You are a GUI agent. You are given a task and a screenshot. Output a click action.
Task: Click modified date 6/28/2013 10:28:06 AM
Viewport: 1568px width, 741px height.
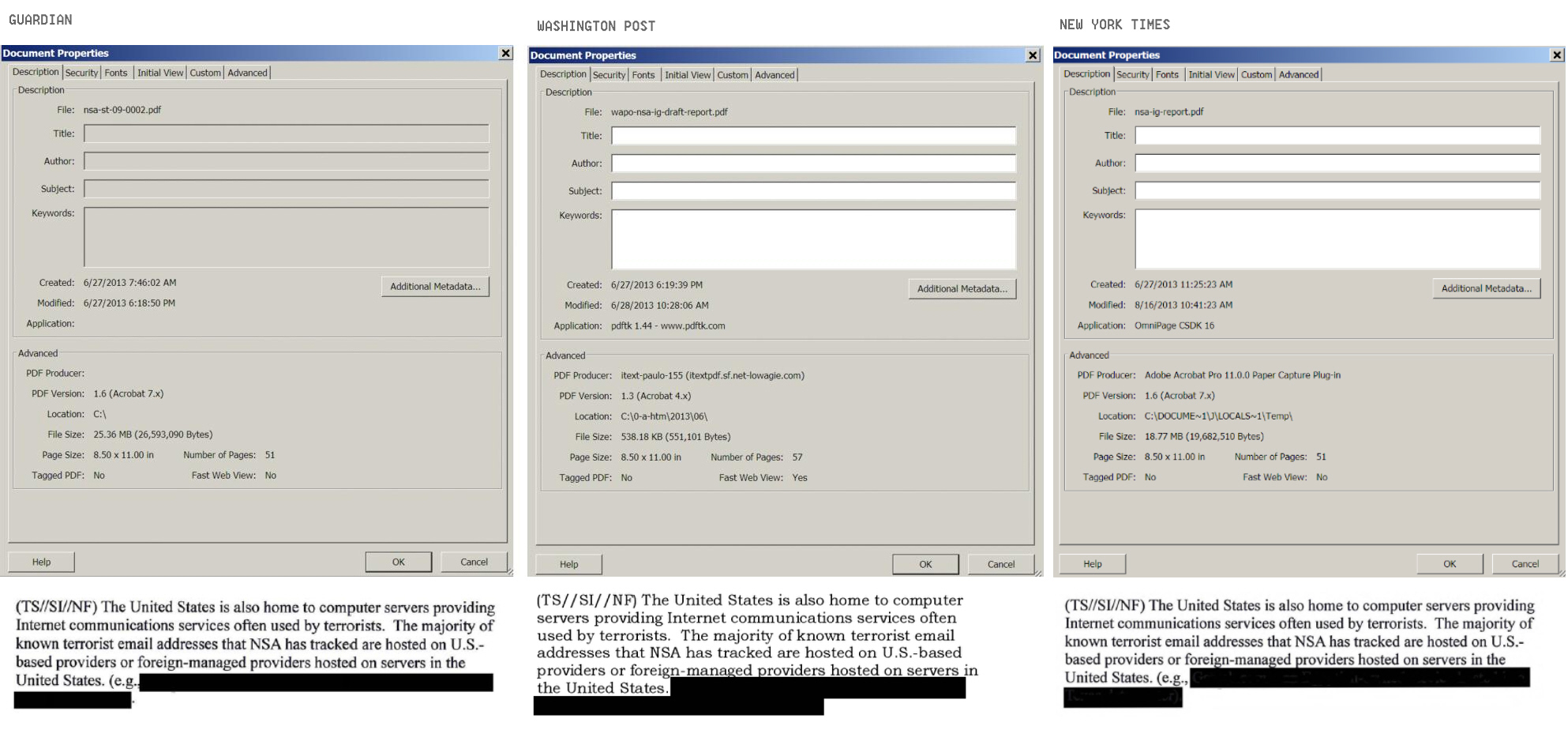click(x=660, y=305)
